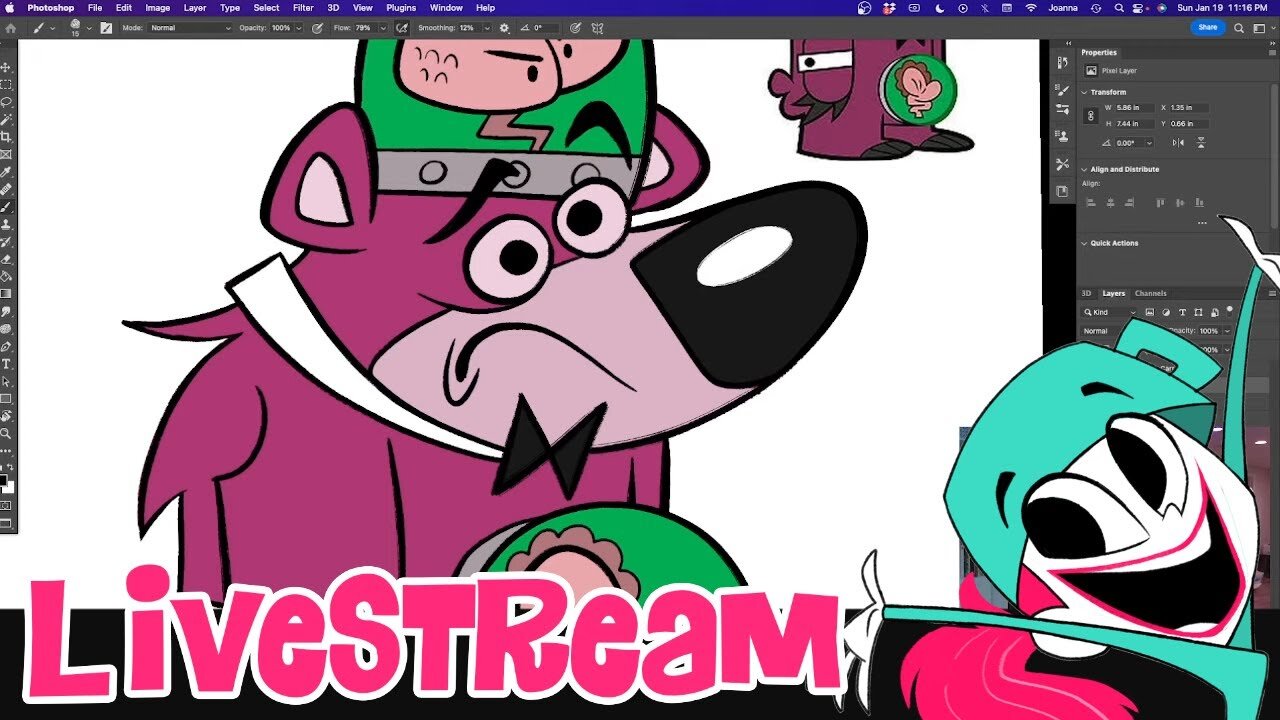Enable airbrush-style build-up effects
1280x720 pixels.
pyautogui.click(x=402, y=28)
